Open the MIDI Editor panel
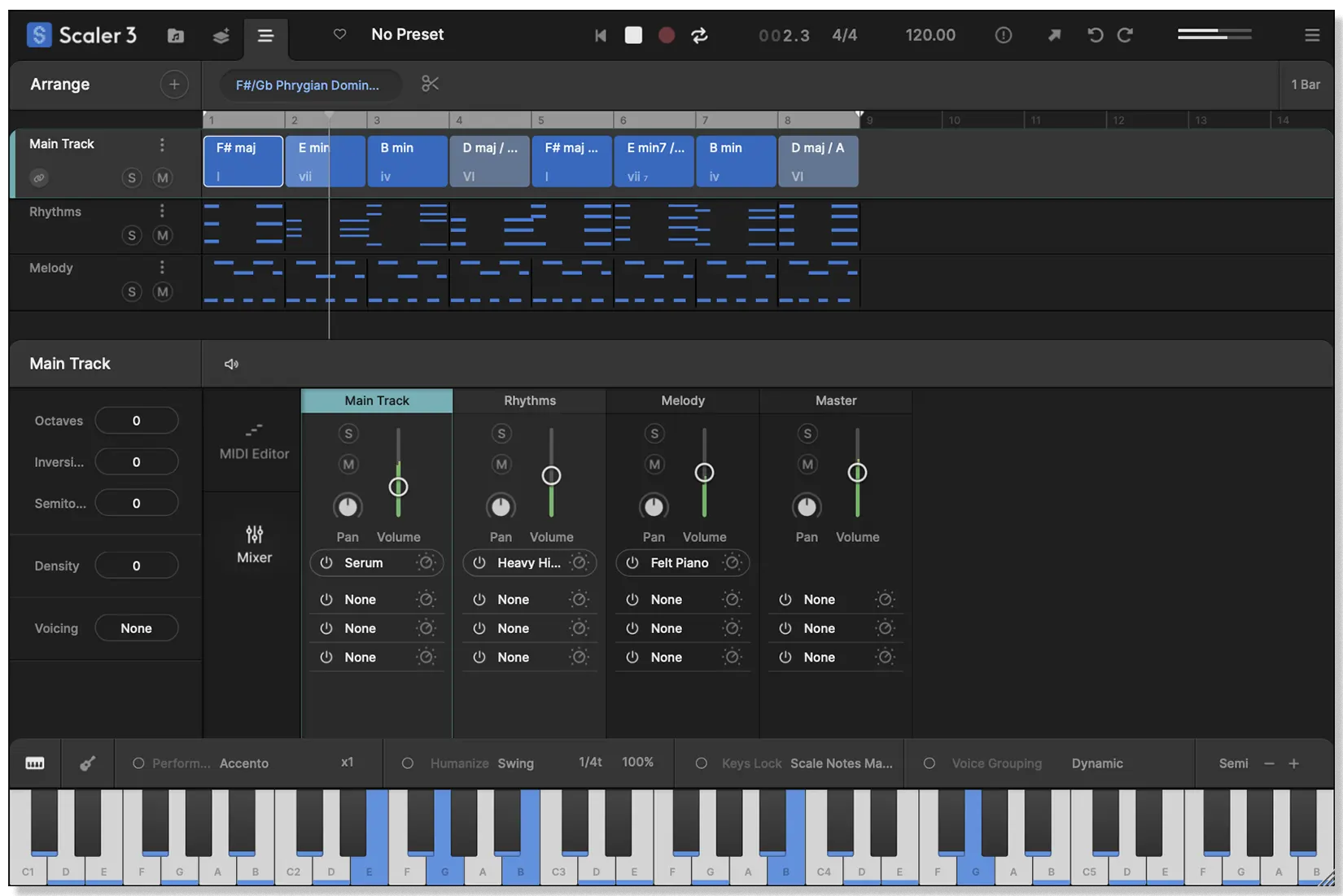Screen dimensions: 1343x896 [253, 442]
